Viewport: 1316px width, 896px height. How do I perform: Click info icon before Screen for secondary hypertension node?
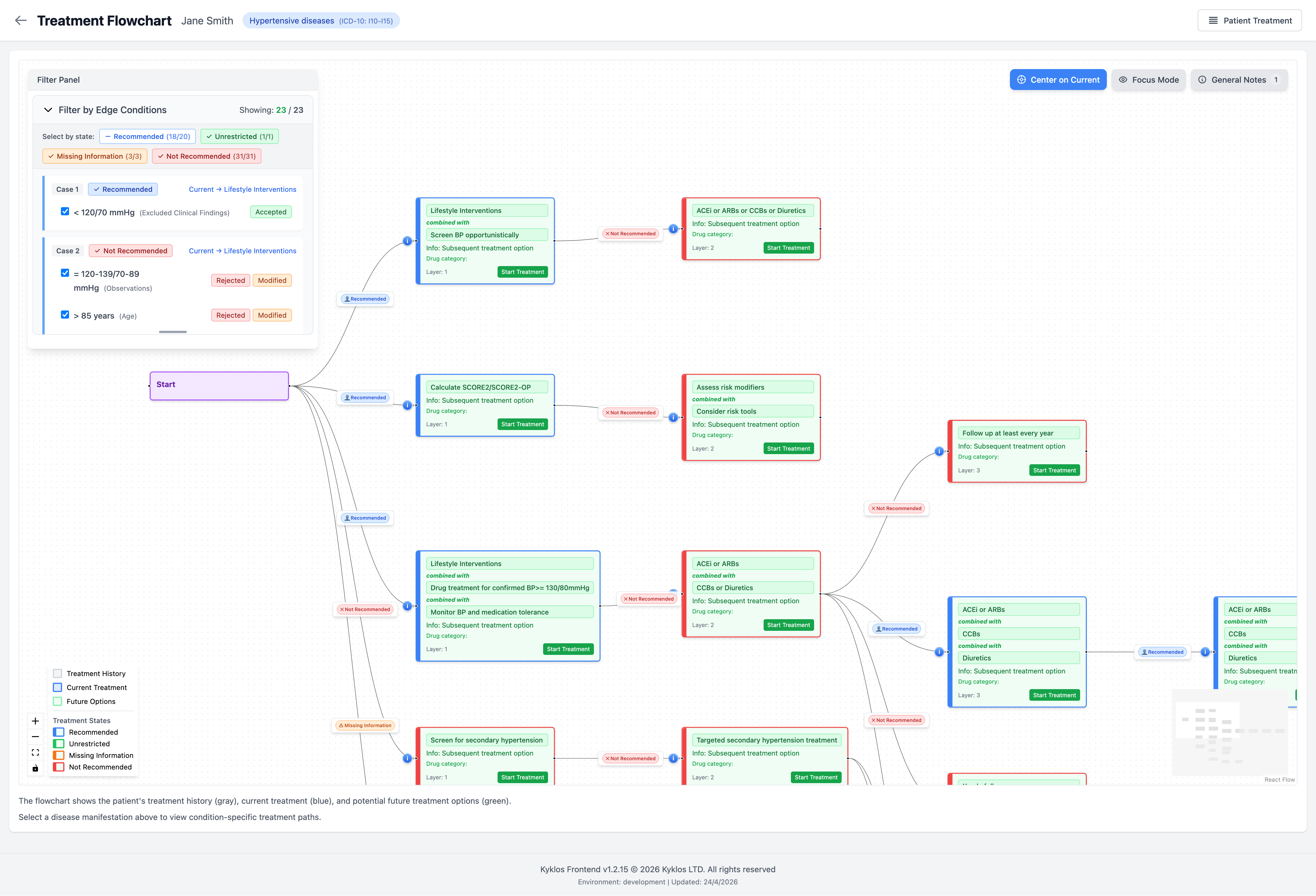coord(407,758)
